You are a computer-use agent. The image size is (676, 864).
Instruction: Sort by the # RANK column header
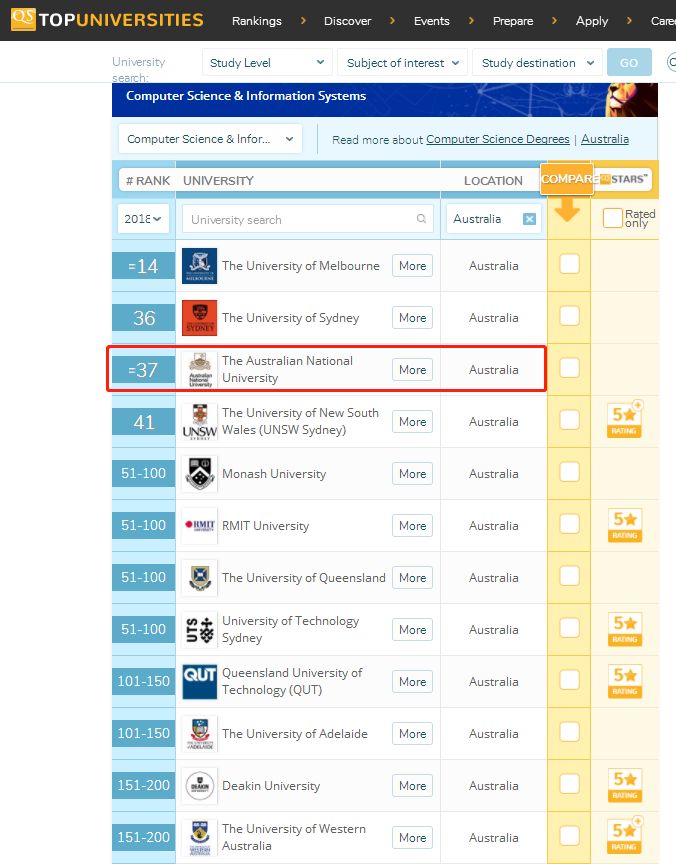pyautogui.click(x=148, y=181)
